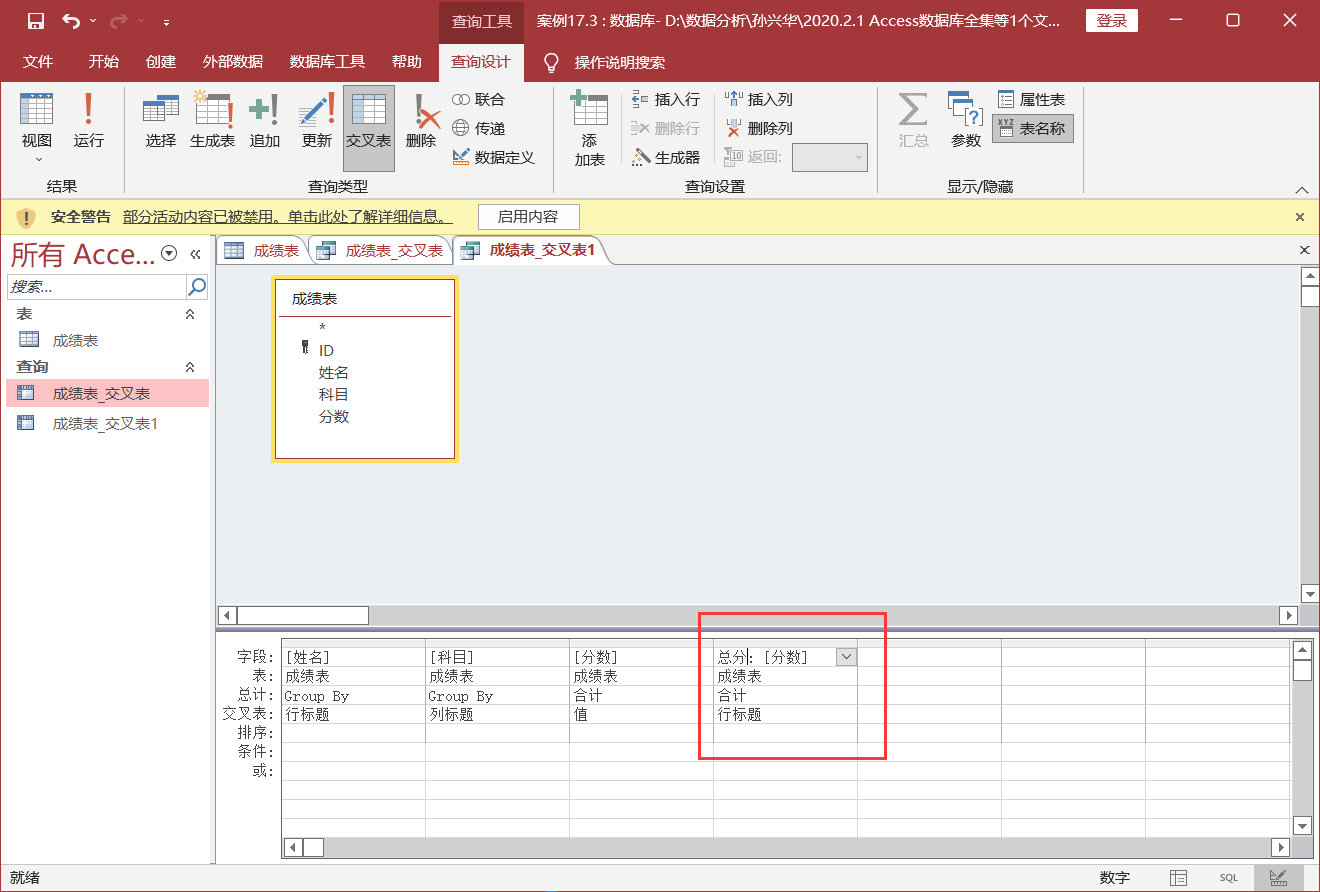Open the 总分: [分数] field dropdown arrow
This screenshot has width=1320, height=892.
tap(846, 657)
